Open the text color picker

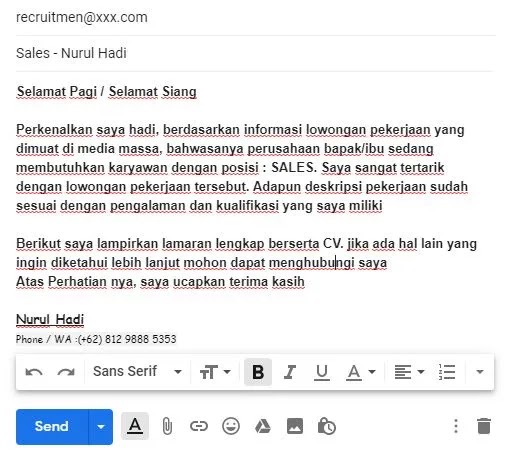[361, 372]
